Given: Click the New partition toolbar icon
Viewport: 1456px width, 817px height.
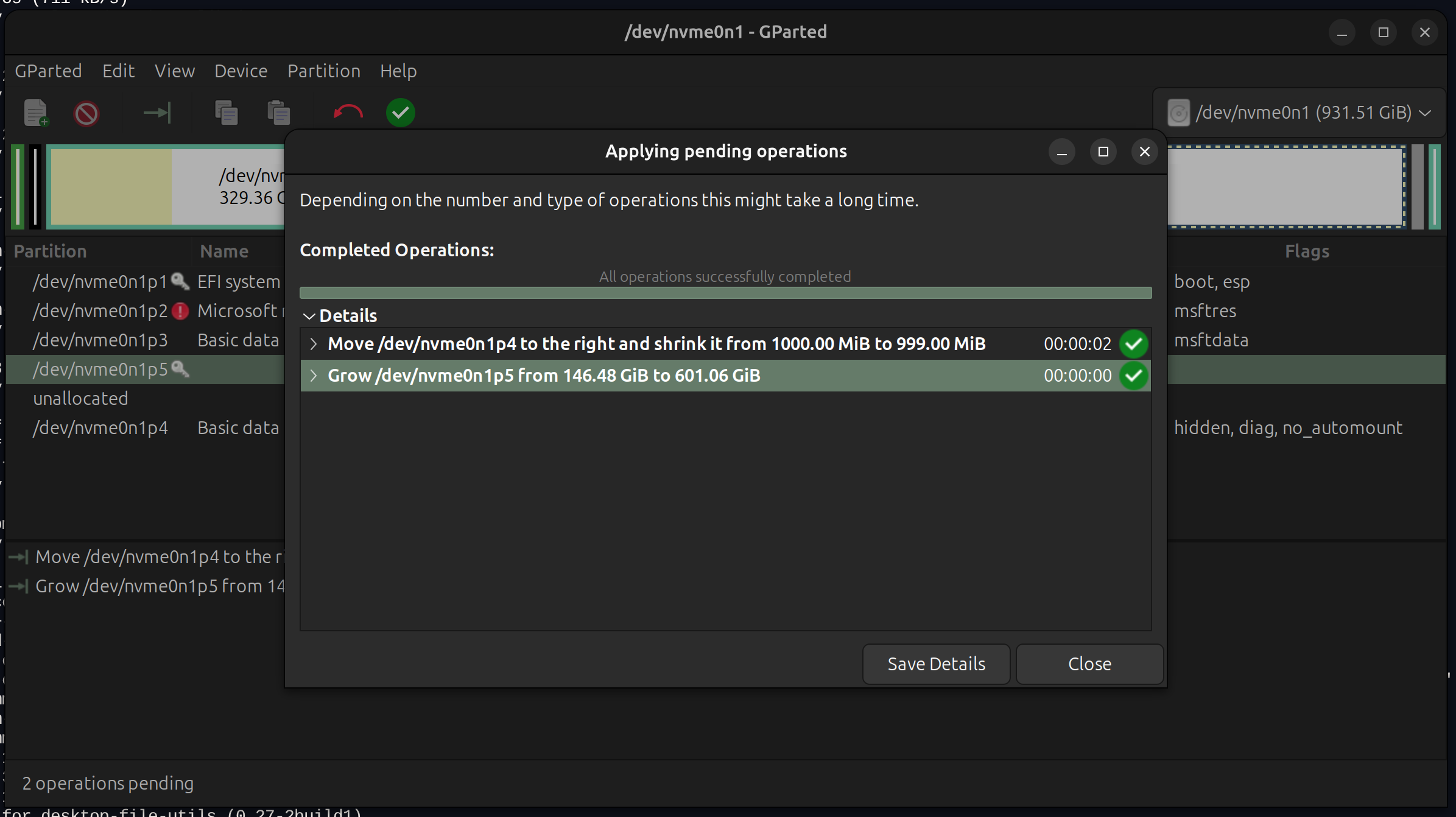Looking at the screenshot, I should [36, 113].
